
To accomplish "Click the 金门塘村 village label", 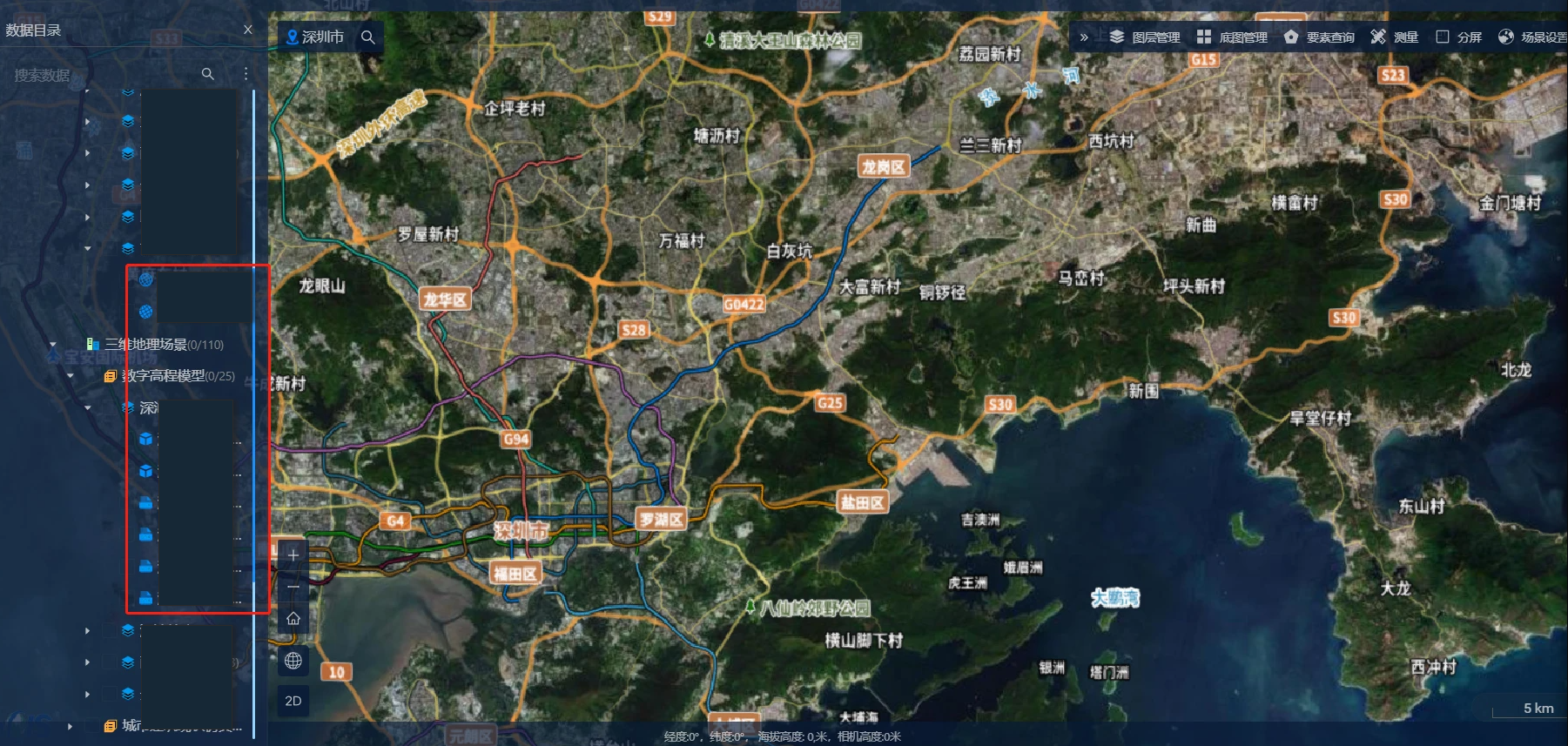I will 1511,203.
